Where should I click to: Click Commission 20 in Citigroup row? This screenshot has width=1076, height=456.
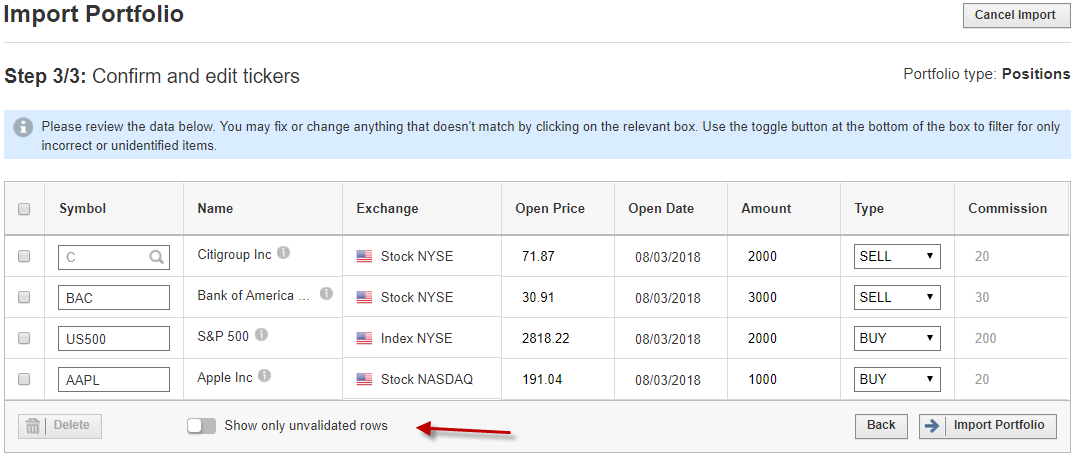(982, 256)
